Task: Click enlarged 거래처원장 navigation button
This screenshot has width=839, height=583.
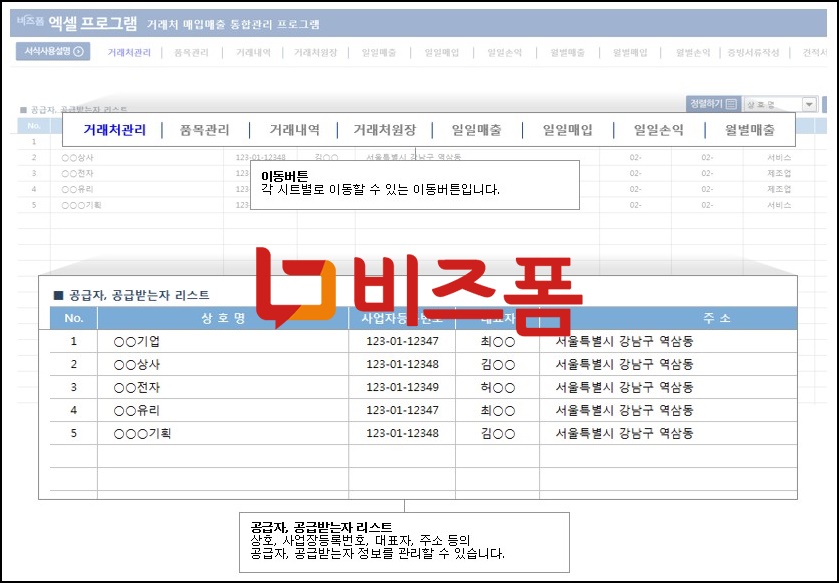Action: click(384, 129)
